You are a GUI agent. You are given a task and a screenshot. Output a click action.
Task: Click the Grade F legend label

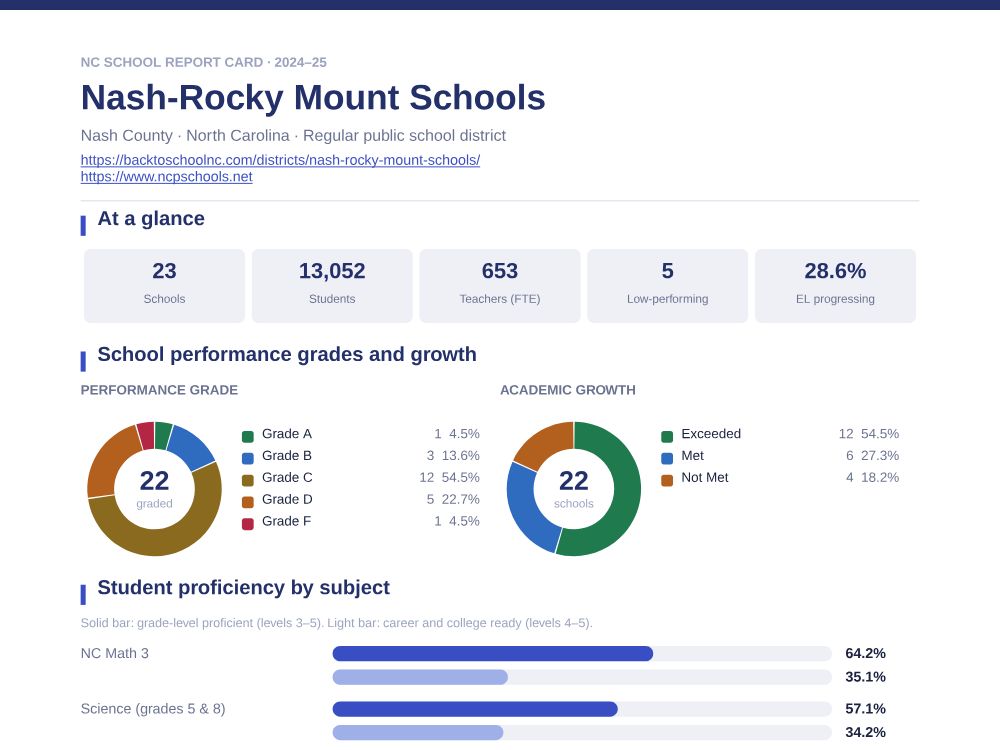click(x=286, y=521)
